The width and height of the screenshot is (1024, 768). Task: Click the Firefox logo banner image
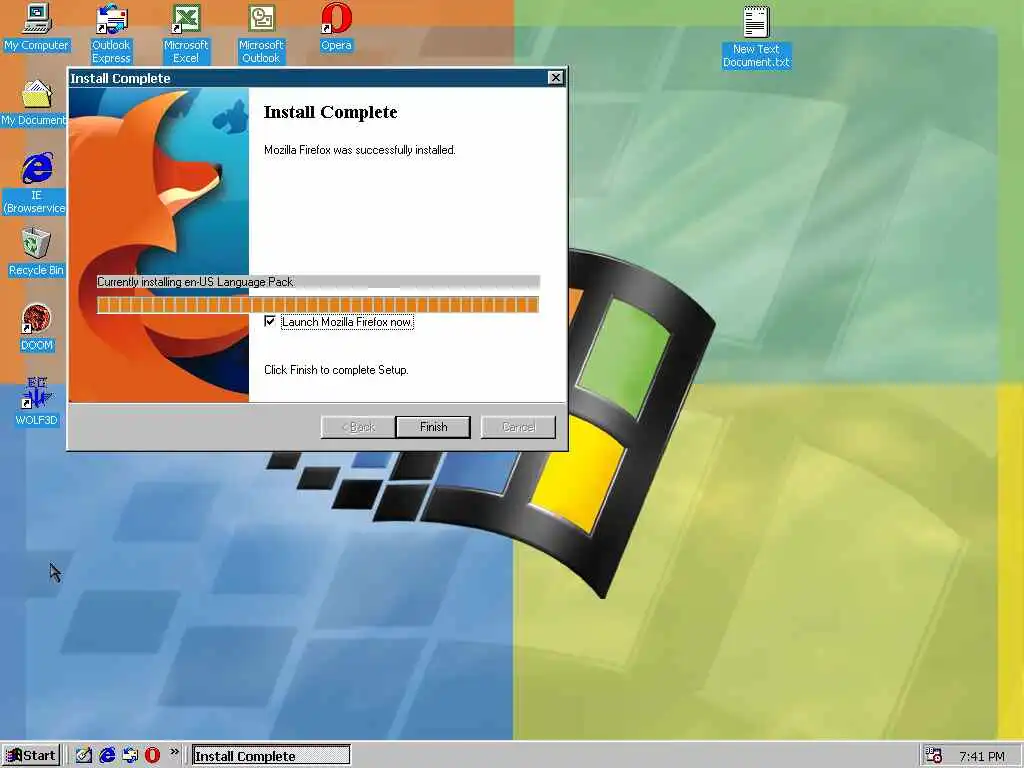[159, 245]
